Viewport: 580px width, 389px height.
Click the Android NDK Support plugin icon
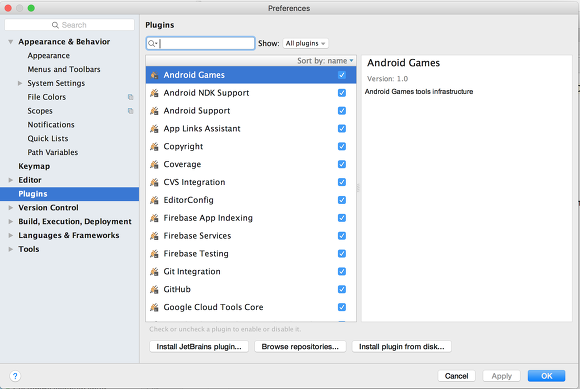click(154, 93)
